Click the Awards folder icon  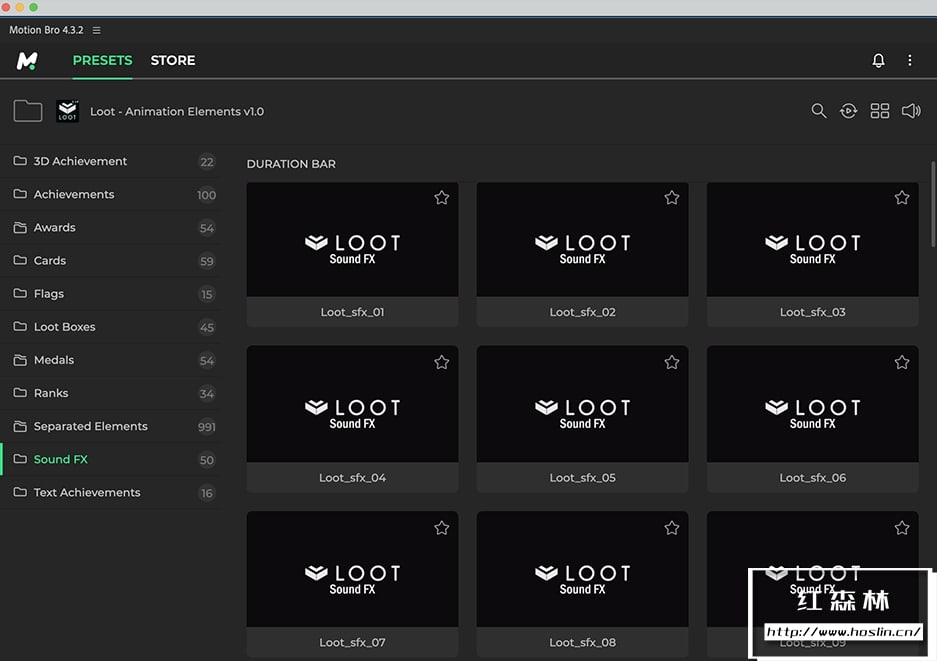20,227
